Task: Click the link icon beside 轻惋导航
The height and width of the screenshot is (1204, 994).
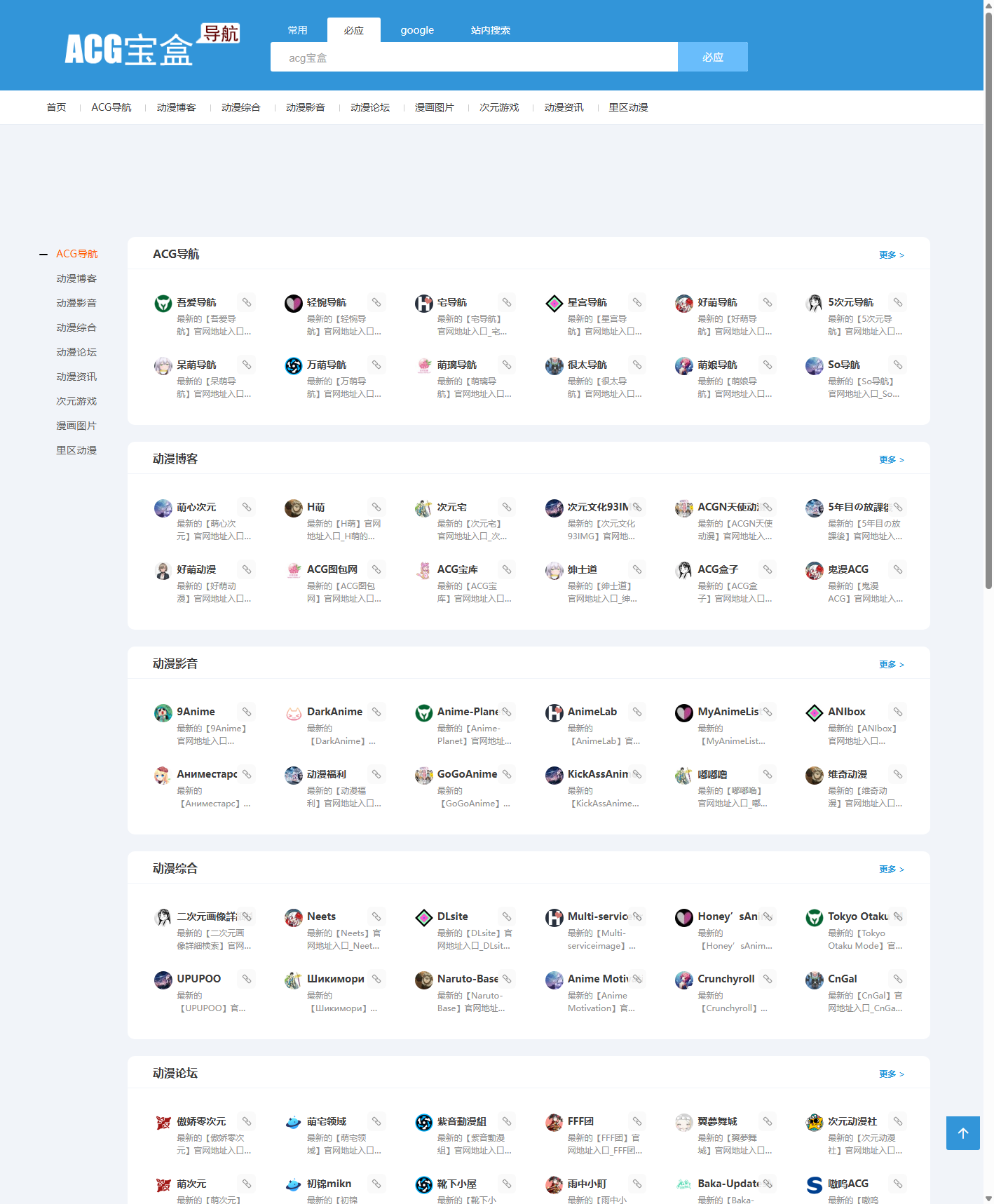Action: [376, 303]
